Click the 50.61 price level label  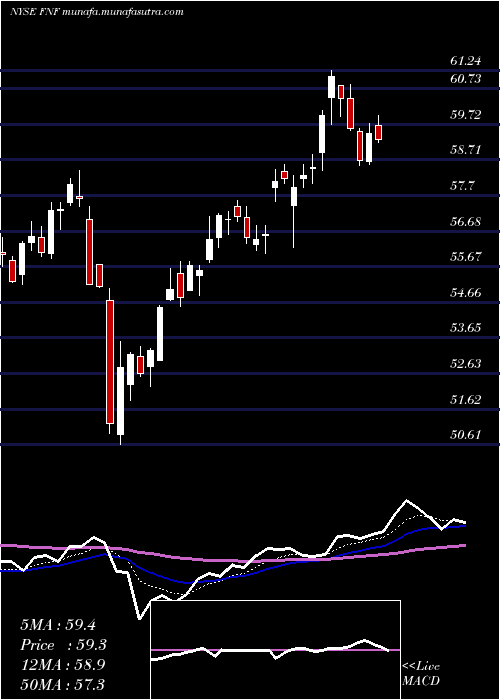(x=465, y=434)
